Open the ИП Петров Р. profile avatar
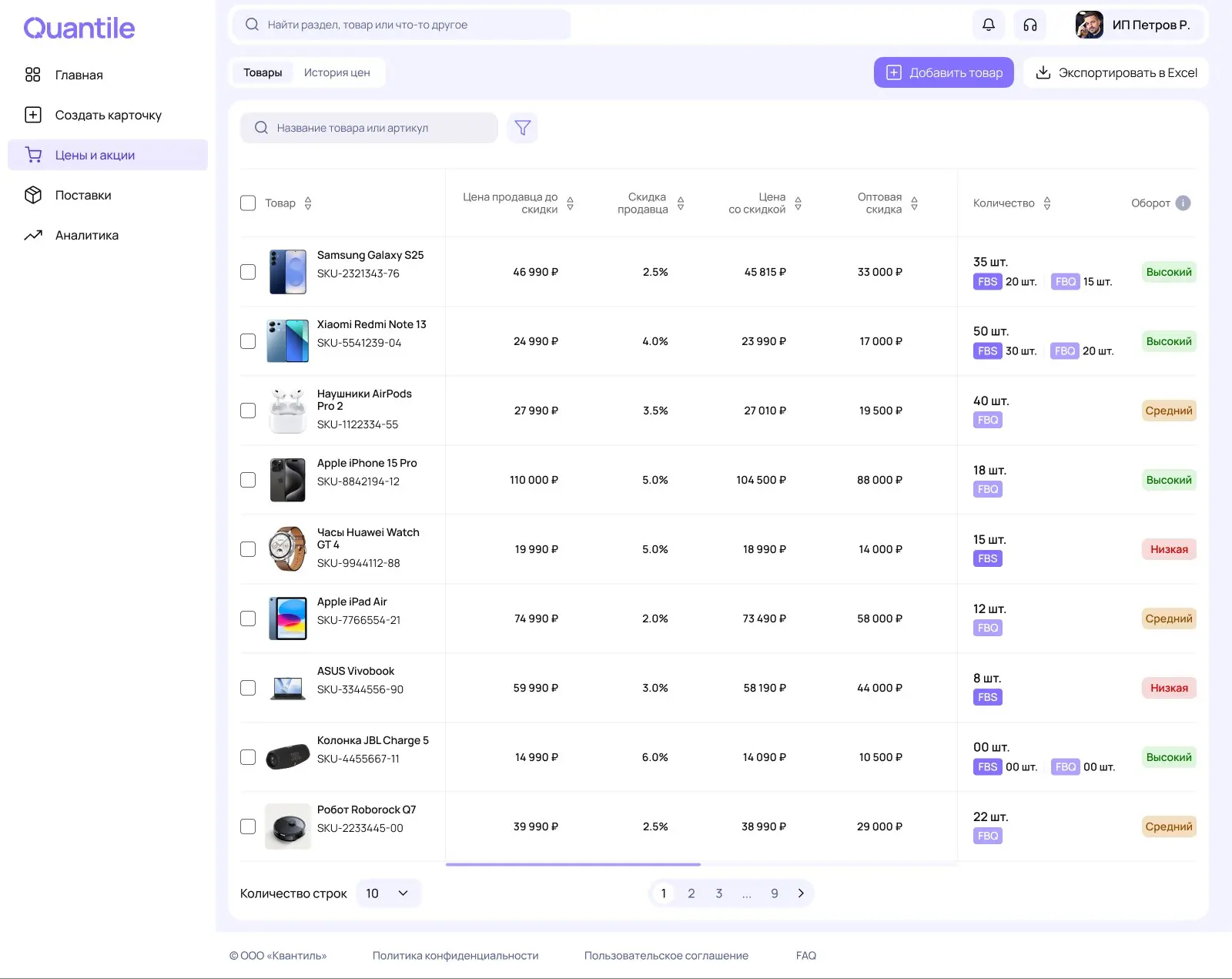Image resolution: width=1232 pixels, height=979 pixels. (1089, 25)
